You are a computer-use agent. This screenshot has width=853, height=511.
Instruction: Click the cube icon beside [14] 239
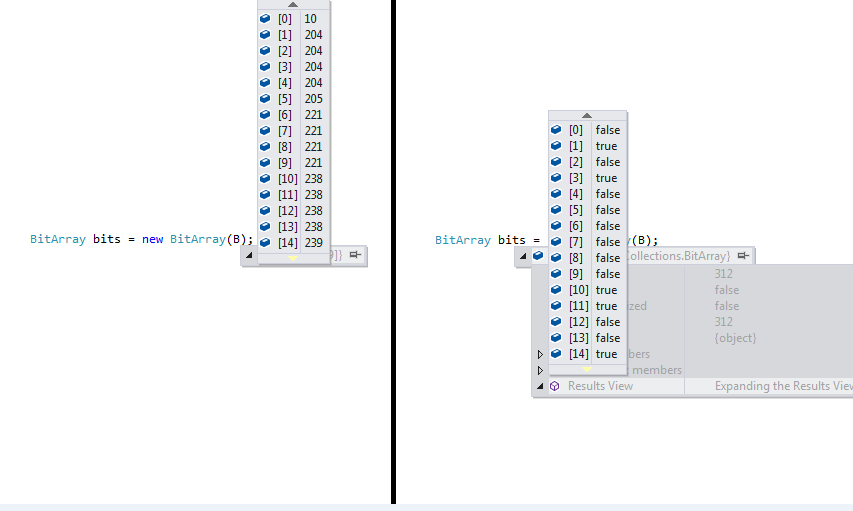[x=265, y=242]
